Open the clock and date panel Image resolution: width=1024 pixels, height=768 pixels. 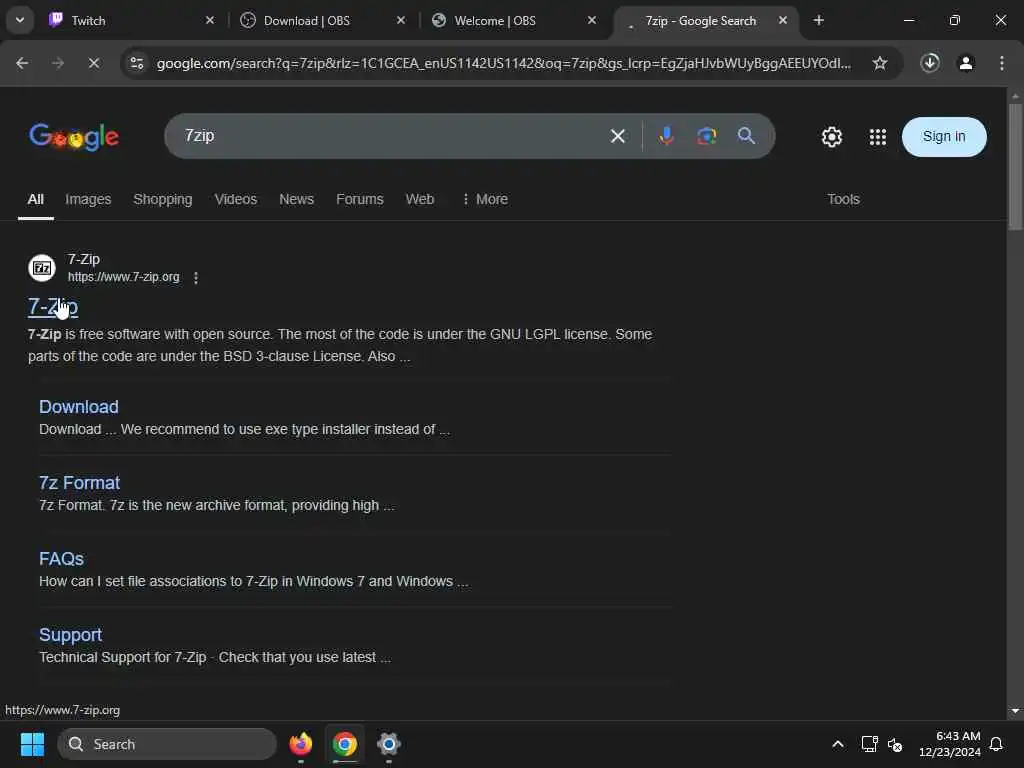click(950, 744)
